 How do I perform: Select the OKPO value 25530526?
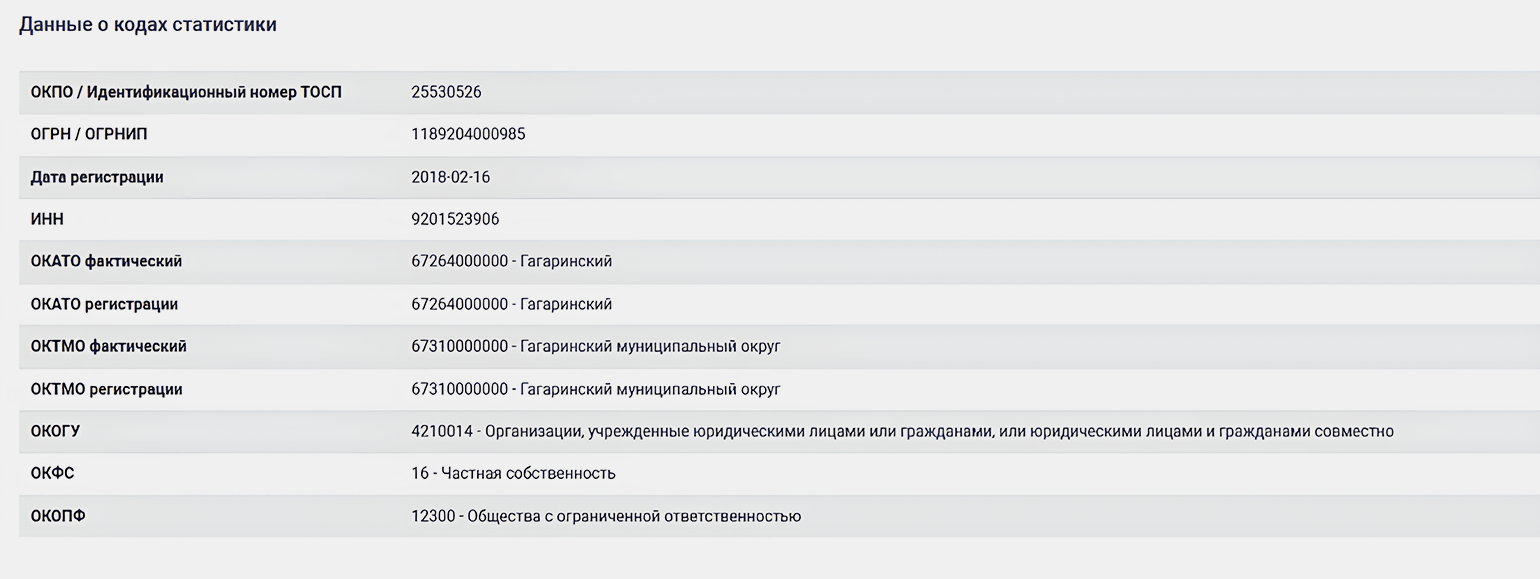[446, 92]
